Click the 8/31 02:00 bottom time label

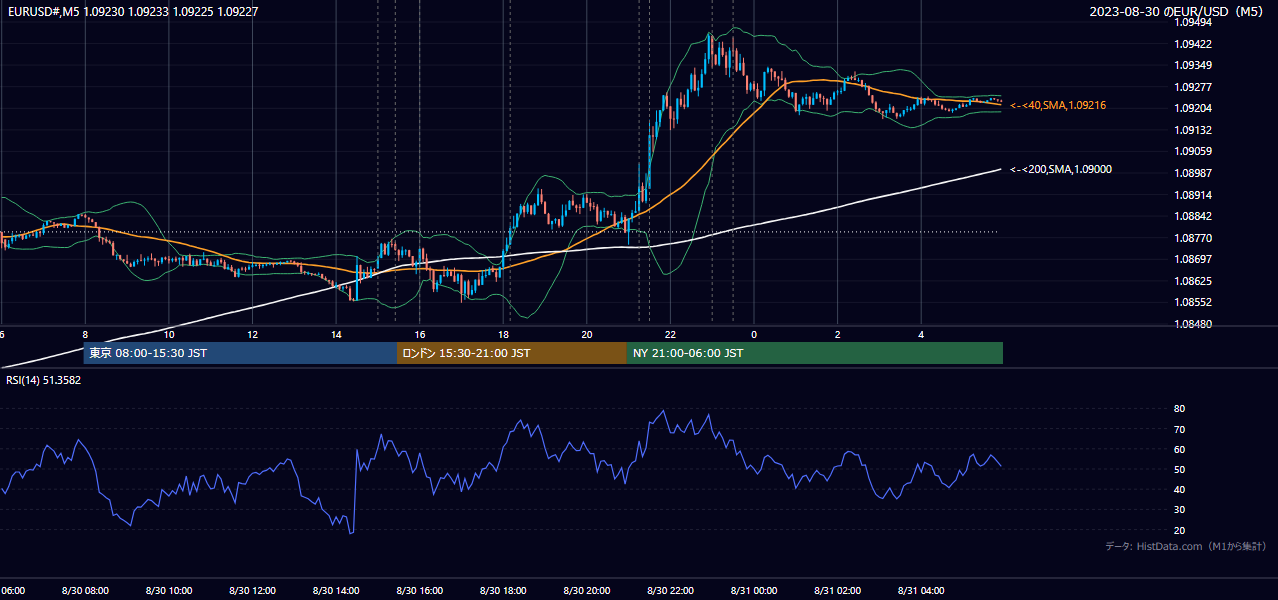837,590
